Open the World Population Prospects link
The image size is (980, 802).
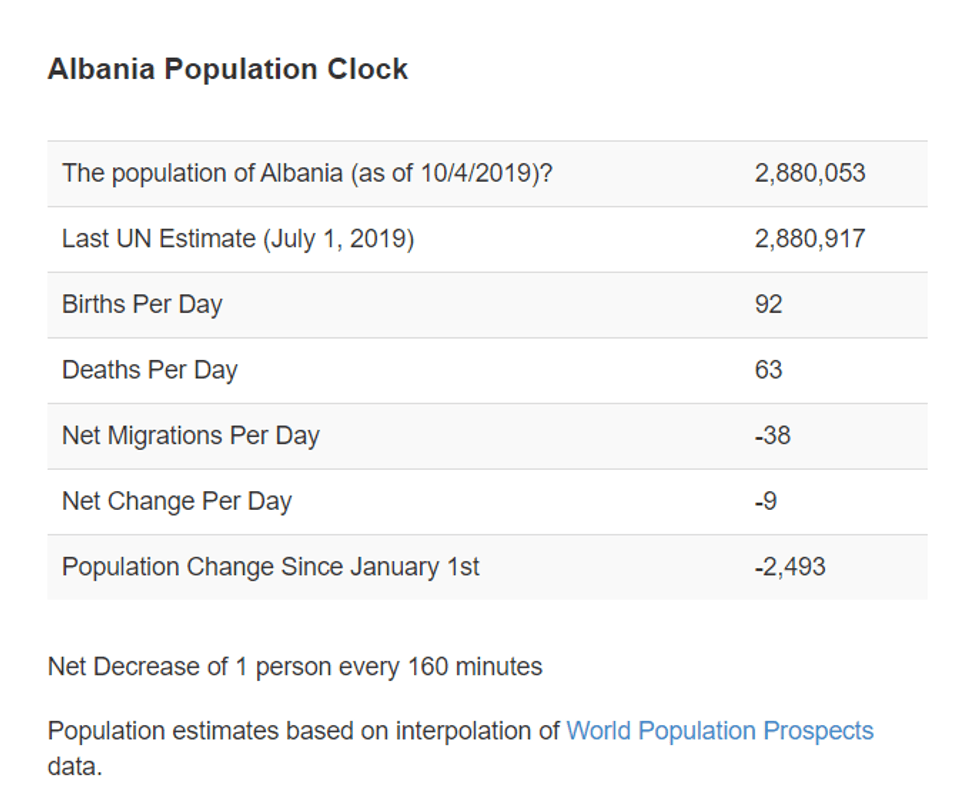click(719, 731)
